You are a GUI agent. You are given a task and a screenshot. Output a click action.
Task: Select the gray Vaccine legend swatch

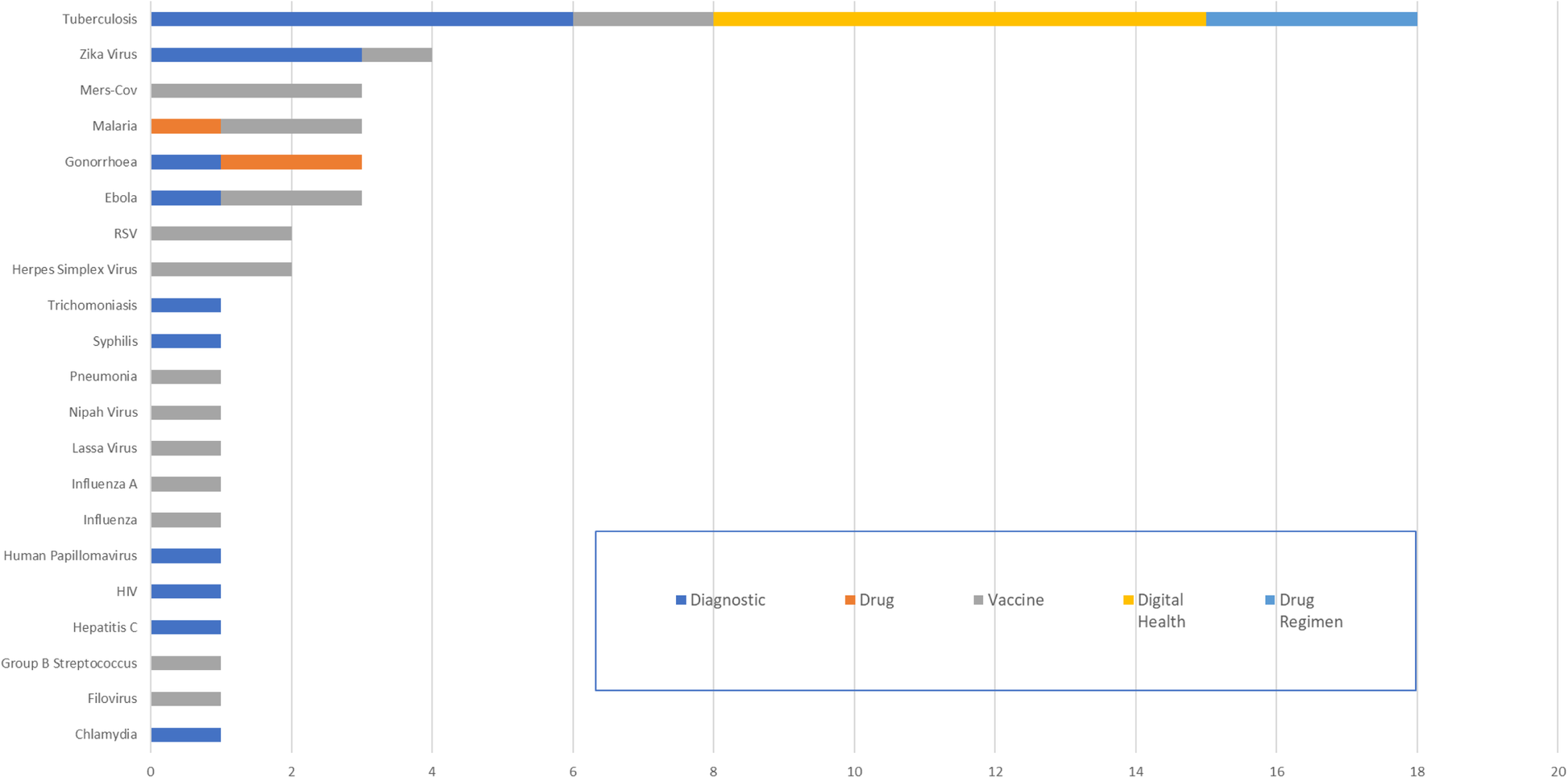tap(979, 601)
